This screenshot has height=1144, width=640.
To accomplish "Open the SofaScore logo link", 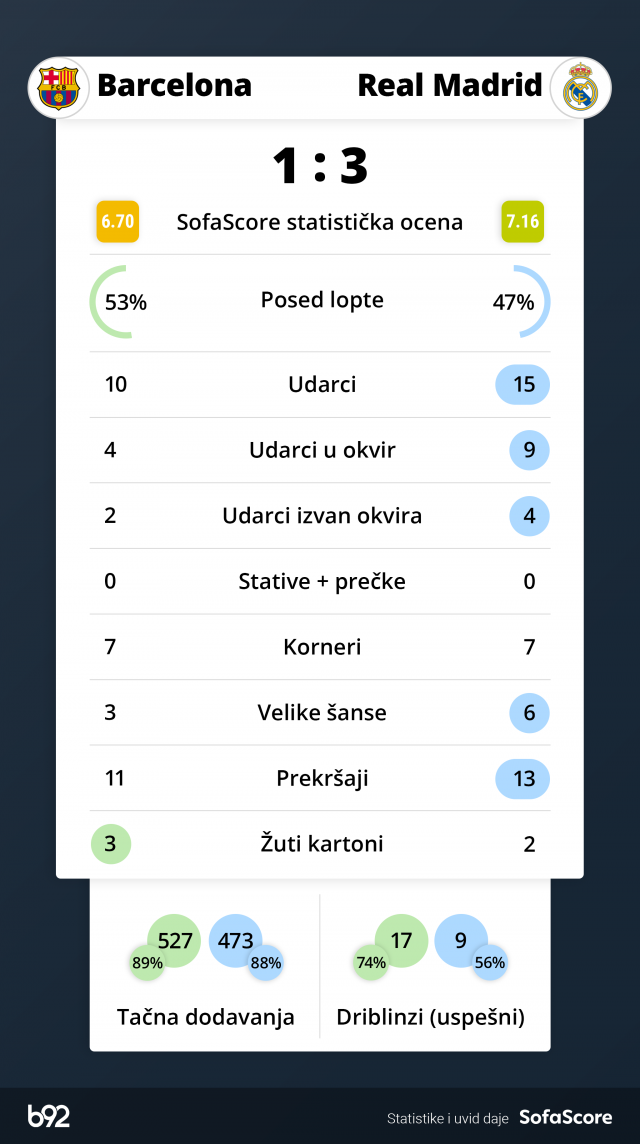I will (565, 1117).
